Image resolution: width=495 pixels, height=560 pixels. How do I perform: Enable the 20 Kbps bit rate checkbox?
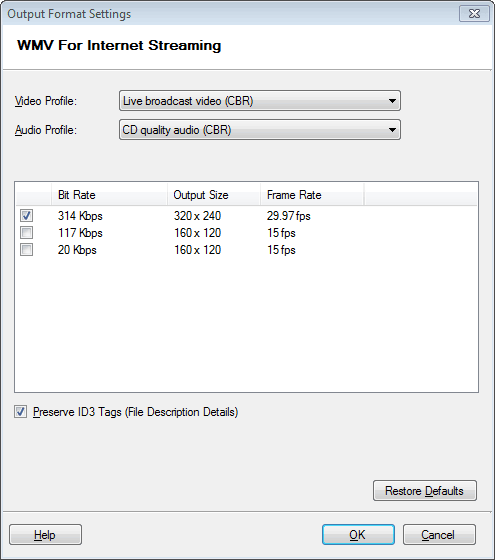point(26,250)
